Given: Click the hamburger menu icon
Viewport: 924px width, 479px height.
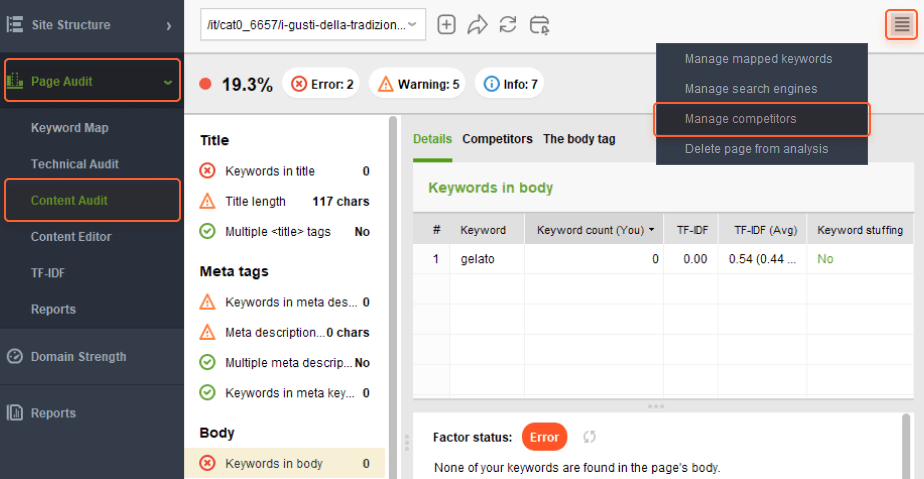Looking at the screenshot, I should click(901, 25).
